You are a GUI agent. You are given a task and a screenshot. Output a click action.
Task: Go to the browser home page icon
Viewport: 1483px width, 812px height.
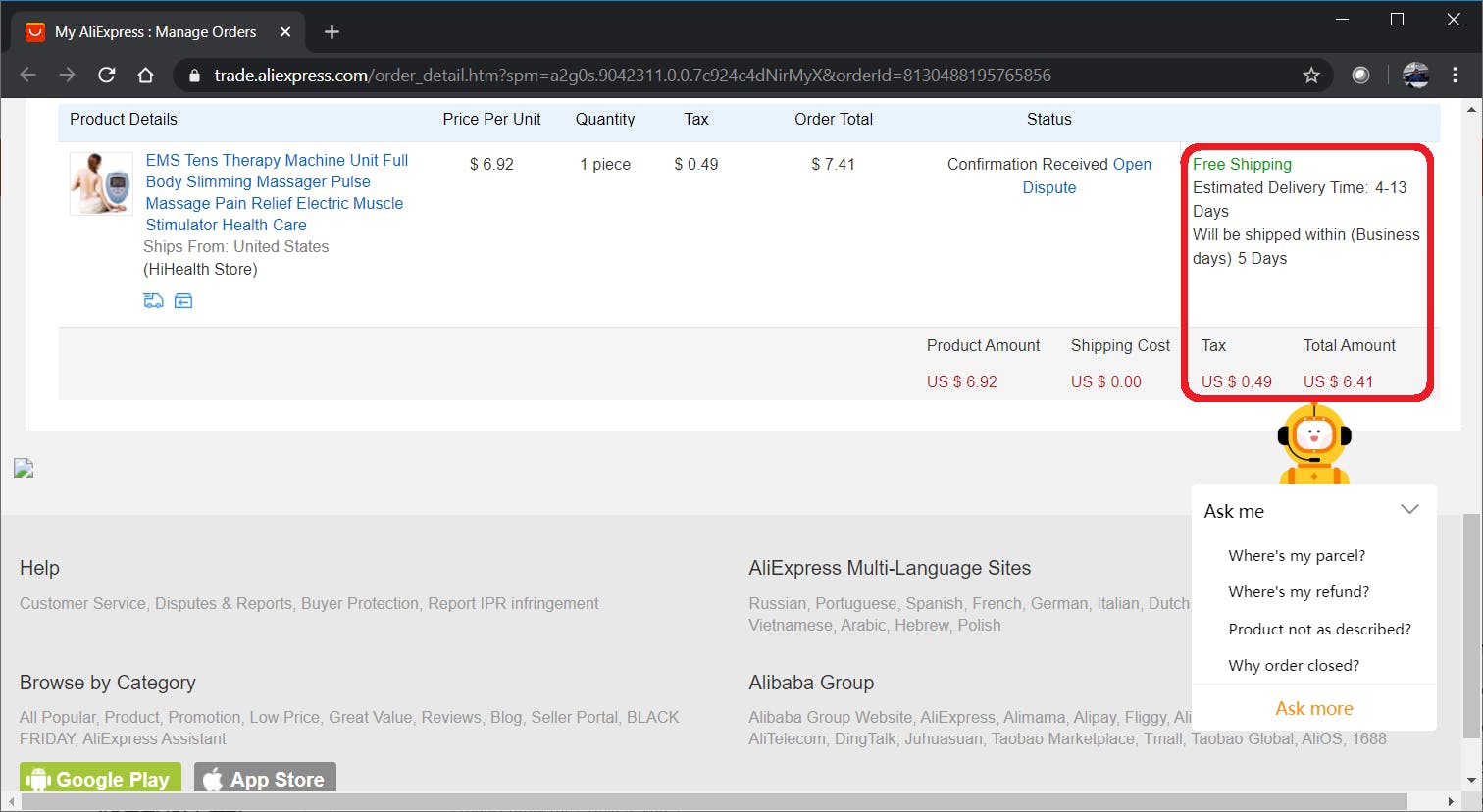145,76
